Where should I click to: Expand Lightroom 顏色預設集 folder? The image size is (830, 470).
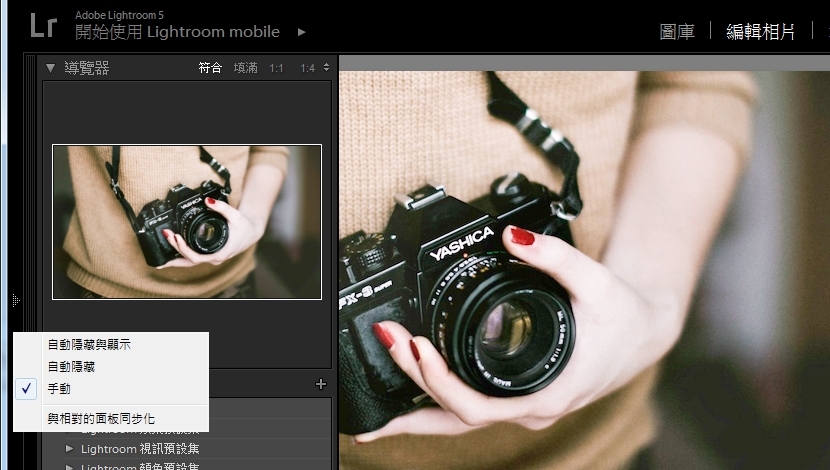[x=69, y=467]
